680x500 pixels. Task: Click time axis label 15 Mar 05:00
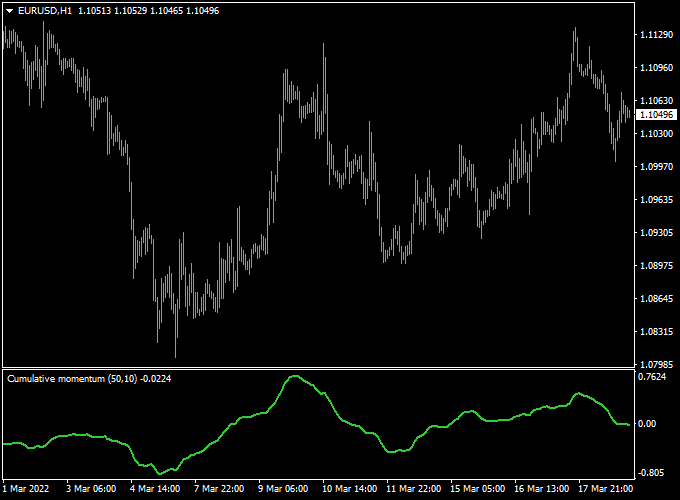pos(477,489)
